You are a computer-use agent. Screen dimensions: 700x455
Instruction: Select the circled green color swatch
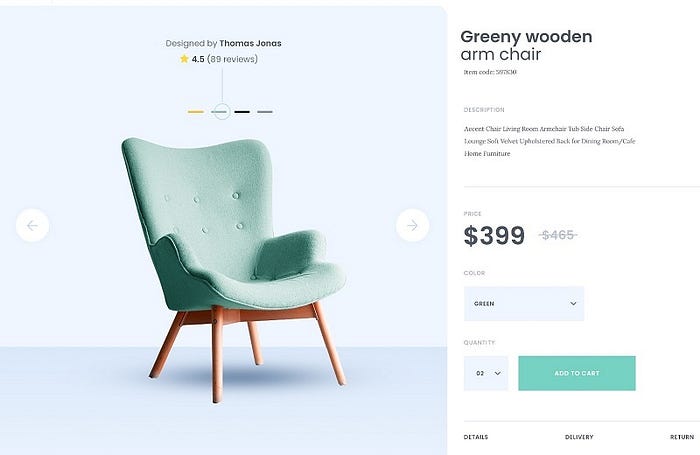[x=220, y=112]
